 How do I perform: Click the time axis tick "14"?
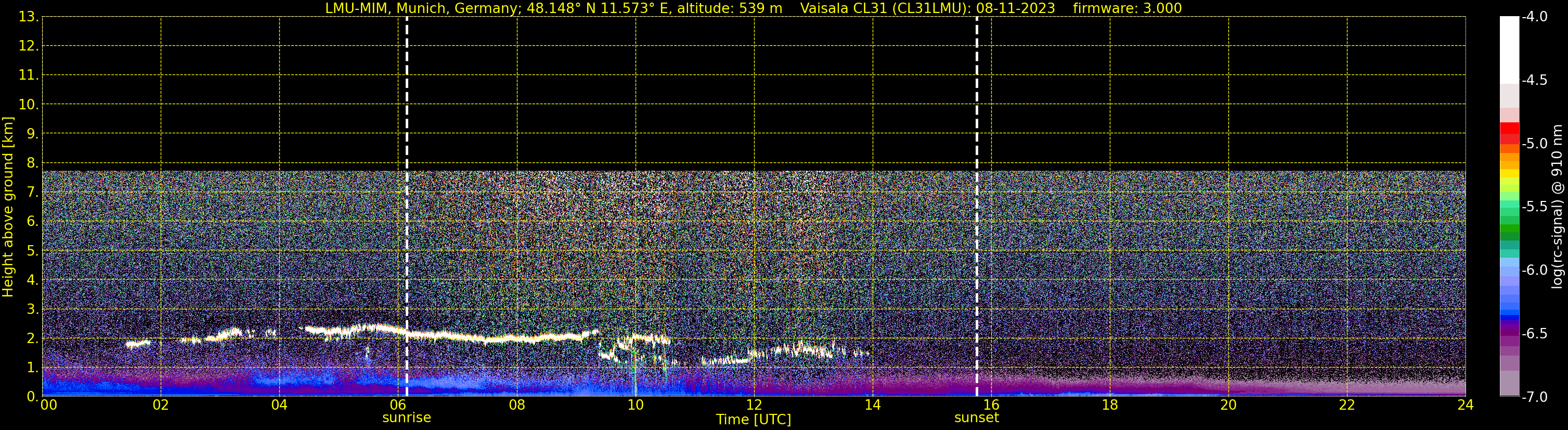pyautogui.click(x=873, y=405)
